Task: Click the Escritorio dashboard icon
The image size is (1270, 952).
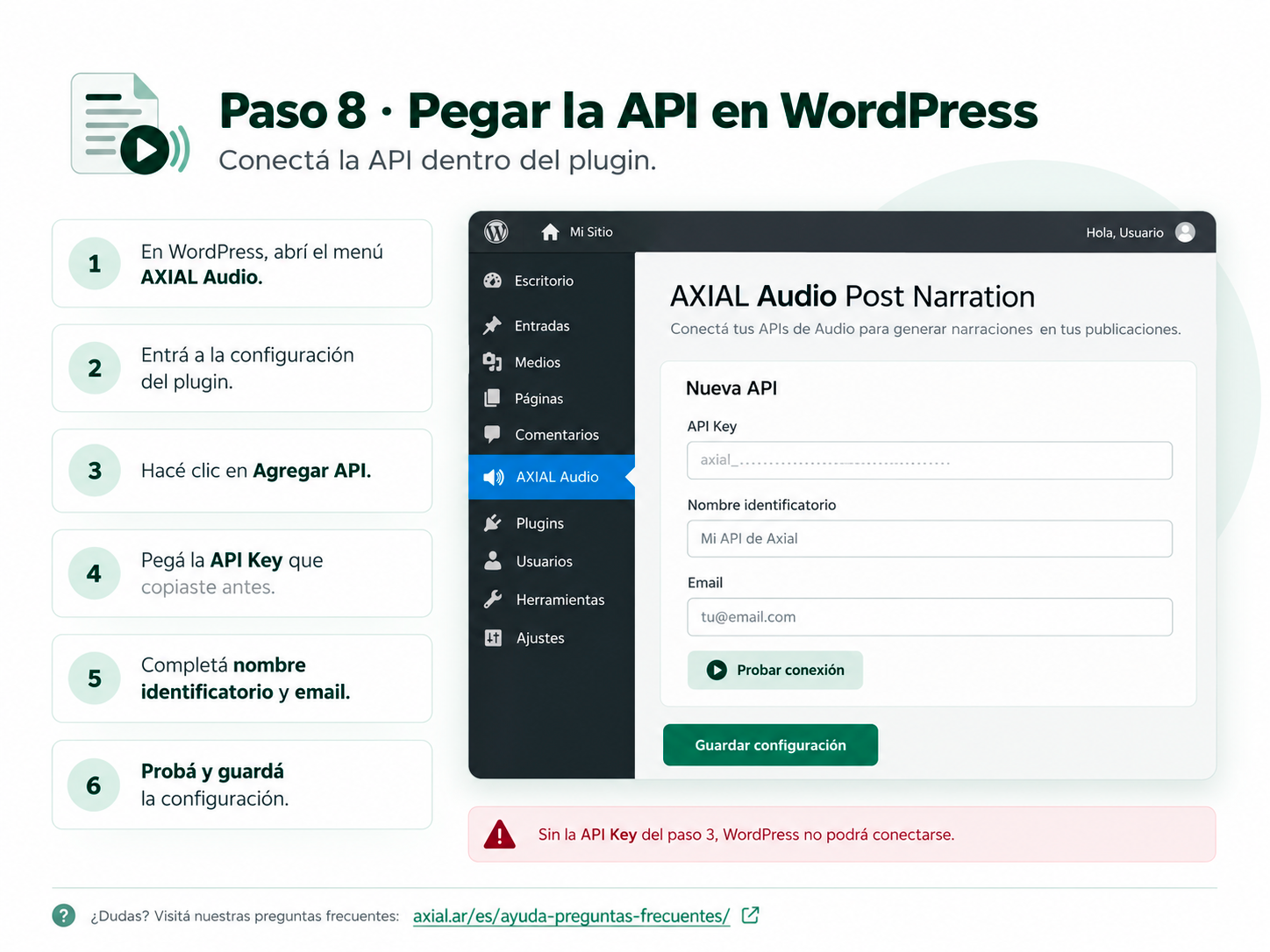Action: [493, 281]
